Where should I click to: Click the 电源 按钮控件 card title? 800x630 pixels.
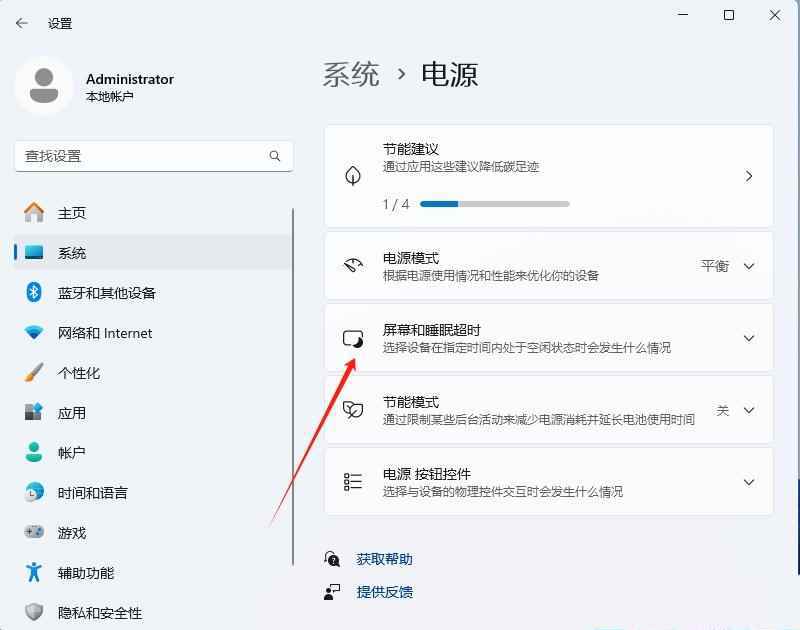(427, 474)
